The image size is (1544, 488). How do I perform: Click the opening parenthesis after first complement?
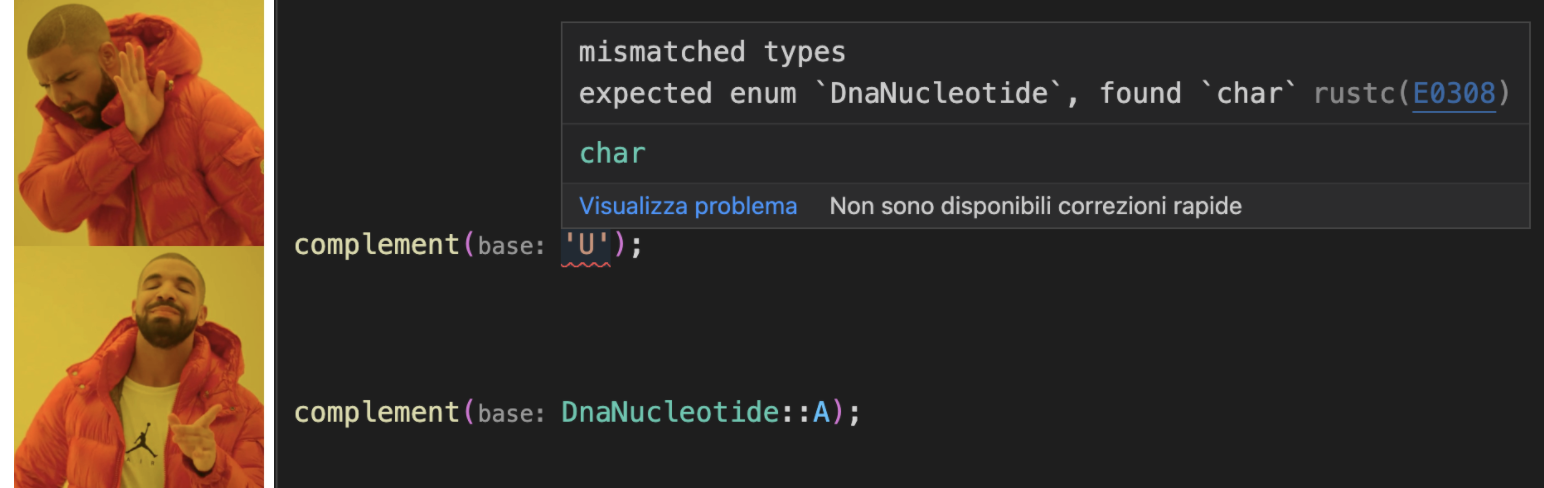click(468, 246)
